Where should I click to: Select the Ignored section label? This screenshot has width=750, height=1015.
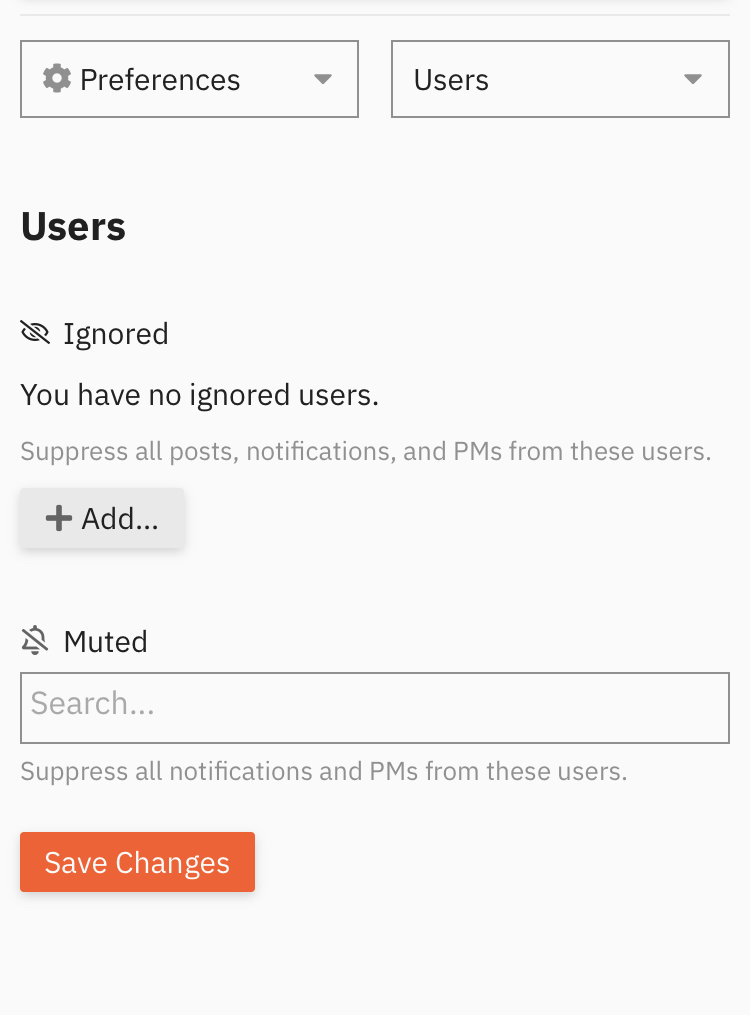click(x=116, y=333)
